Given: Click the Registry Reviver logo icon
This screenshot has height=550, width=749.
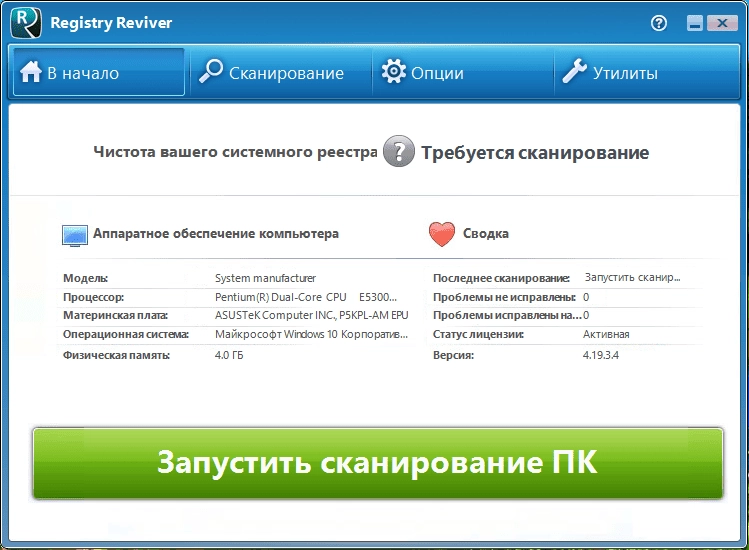Looking at the screenshot, I should (x=26, y=22).
